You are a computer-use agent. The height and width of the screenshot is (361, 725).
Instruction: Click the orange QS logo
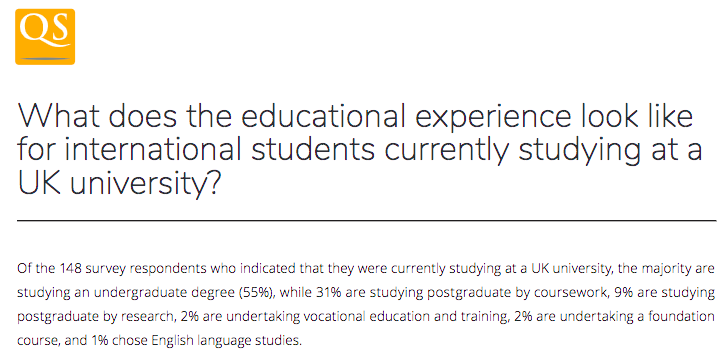(45, 37)
